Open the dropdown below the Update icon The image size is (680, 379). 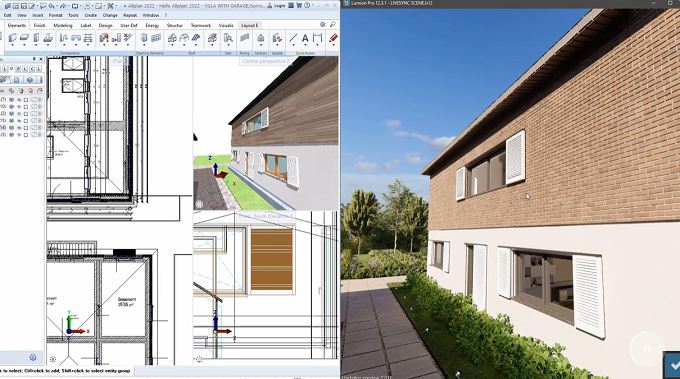click(x=277, y=46)
